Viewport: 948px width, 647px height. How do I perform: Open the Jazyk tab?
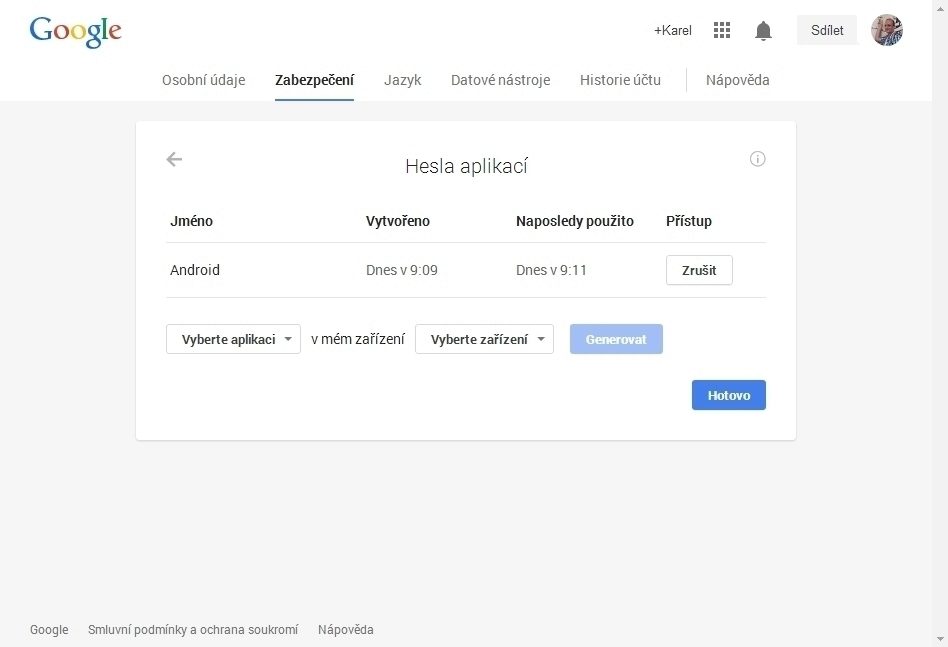(x=403, y=80)
